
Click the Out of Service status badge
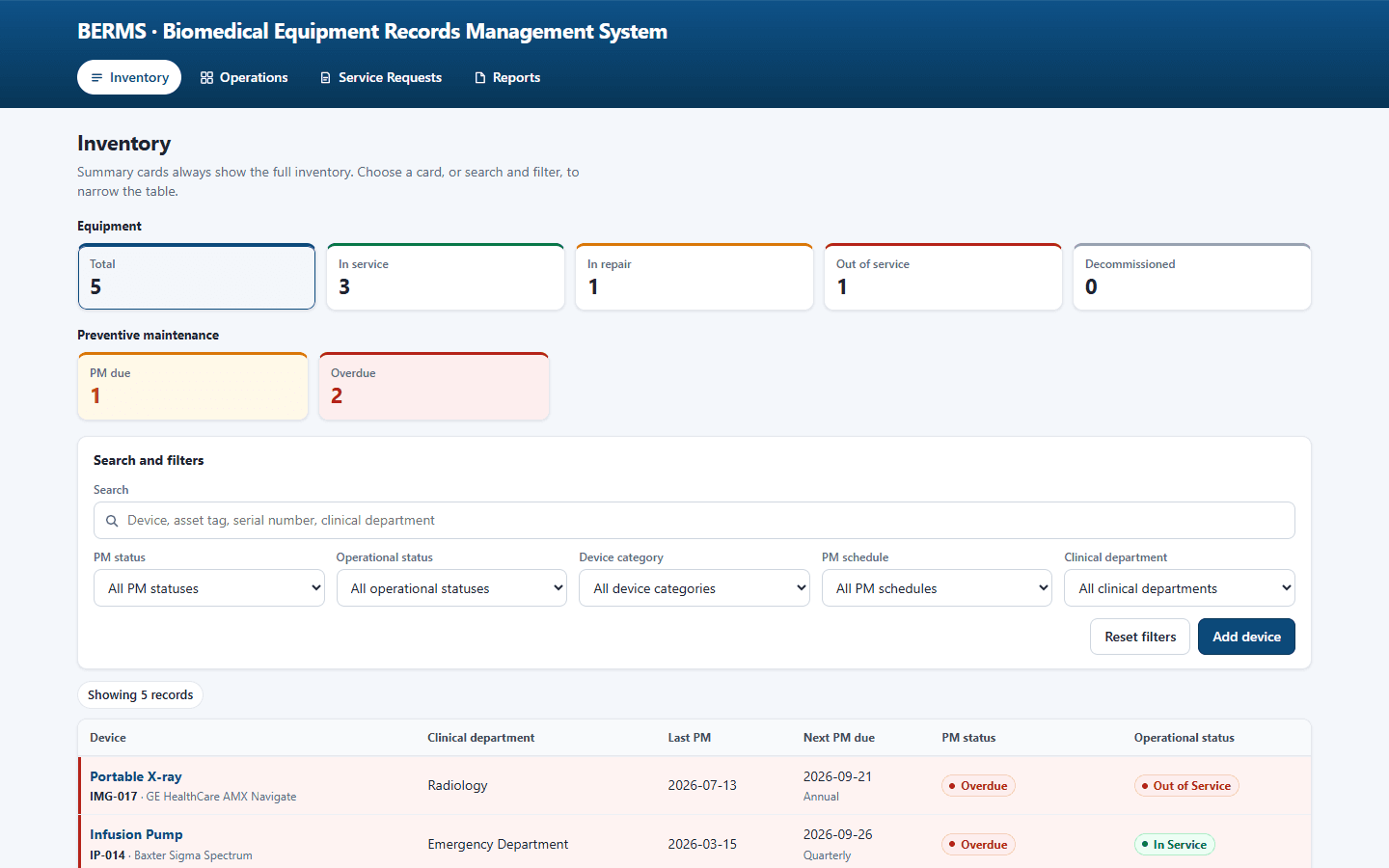(x=1186, y=786)
